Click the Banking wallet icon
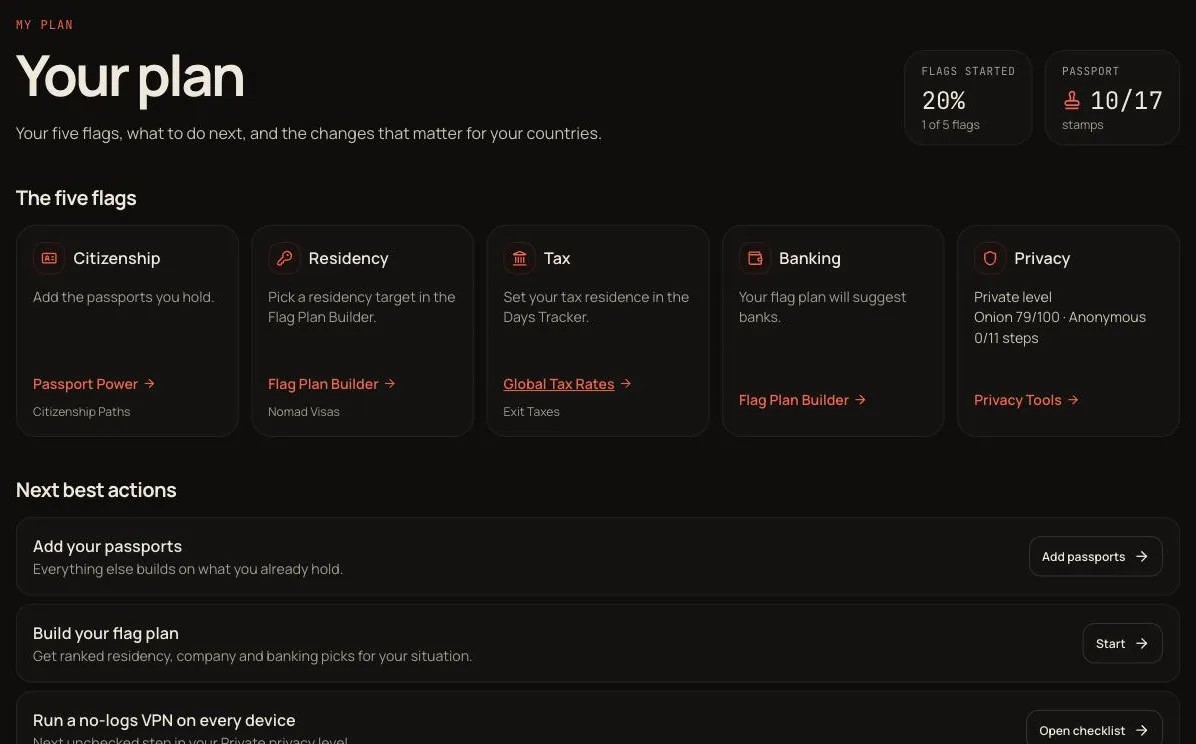Image resolution: width=1196 pixels, height=744 pixels. click(755, 259)
